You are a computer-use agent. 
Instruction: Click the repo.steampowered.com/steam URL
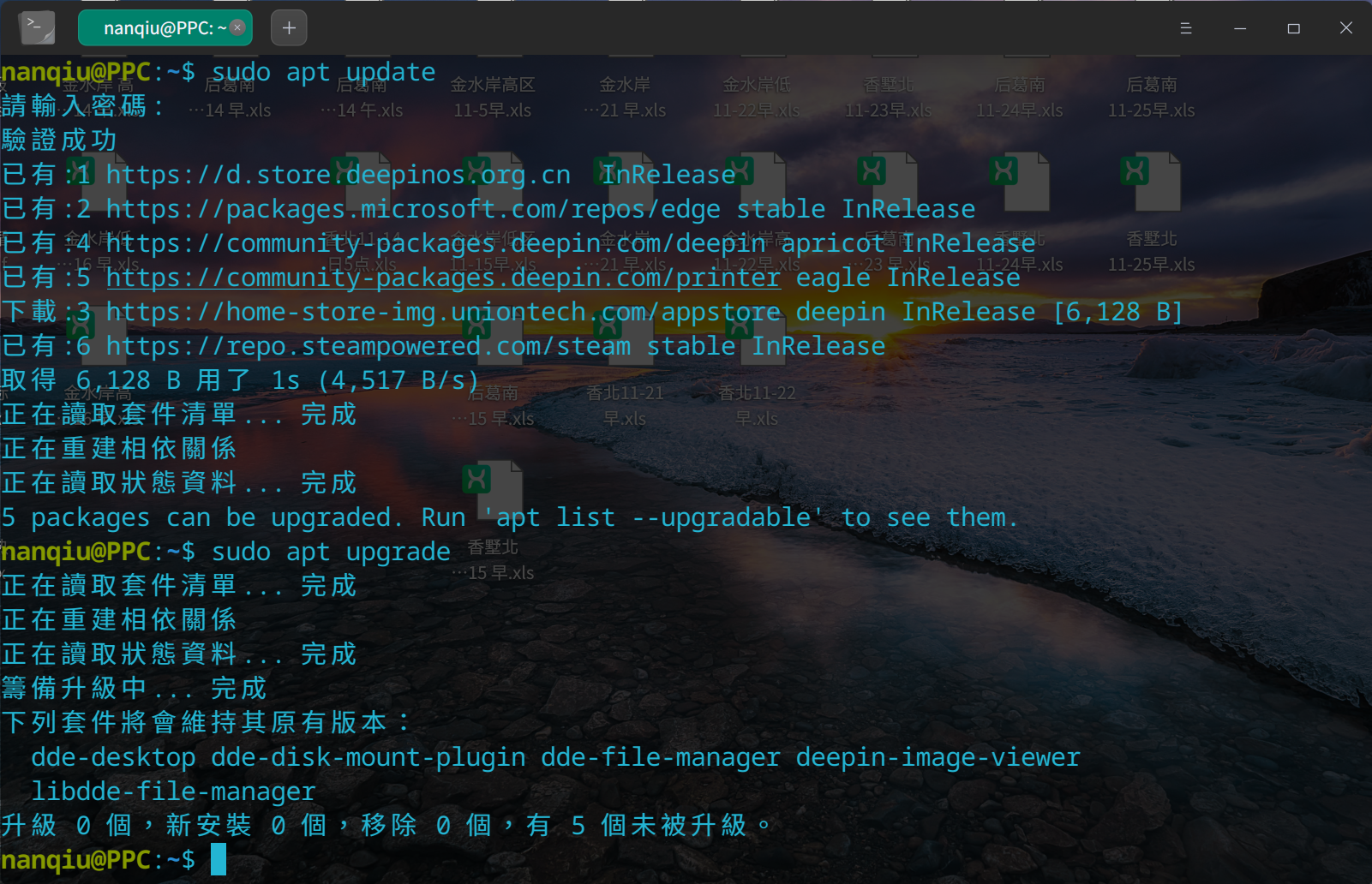(x=368, y=346)
